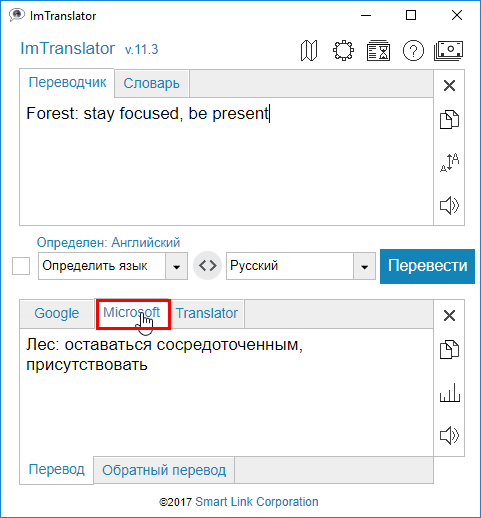This screenshot has height=518, width=481.
Task: Open the donate money icon
Action: tap(449, 51)
